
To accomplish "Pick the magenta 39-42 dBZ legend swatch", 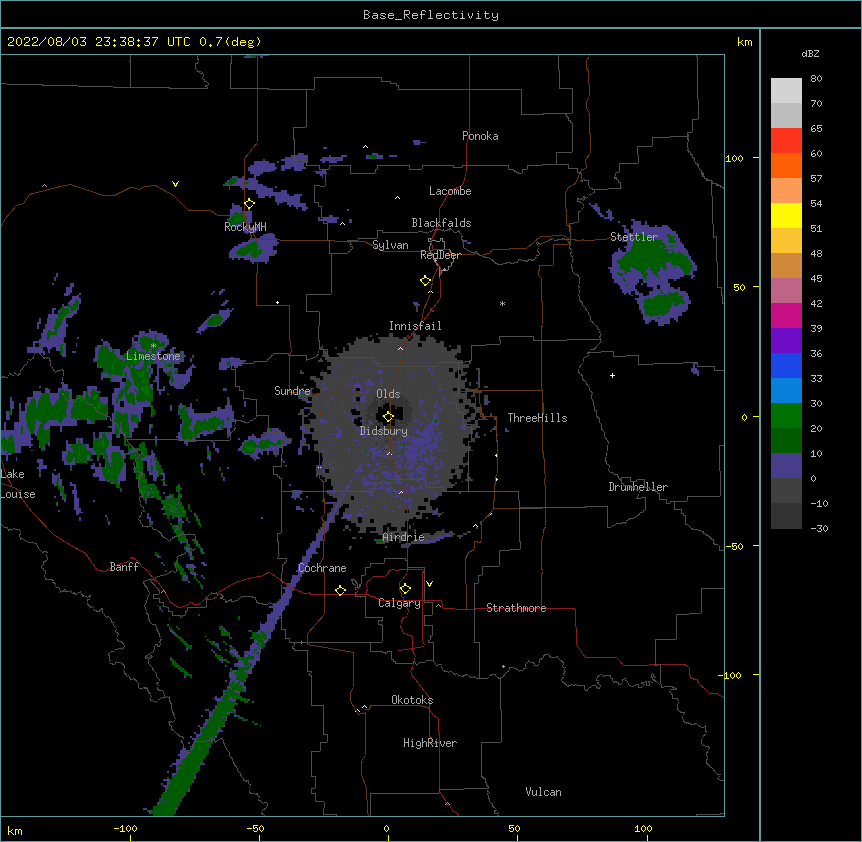I will point(786,315).
